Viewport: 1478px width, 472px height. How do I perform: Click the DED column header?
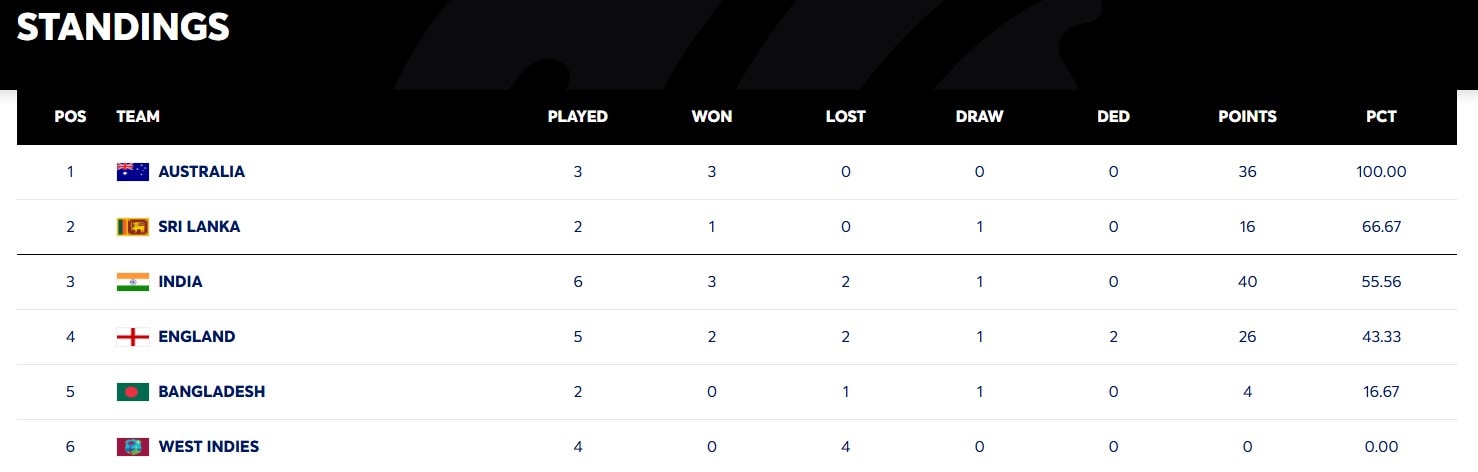coord(1113,117)
